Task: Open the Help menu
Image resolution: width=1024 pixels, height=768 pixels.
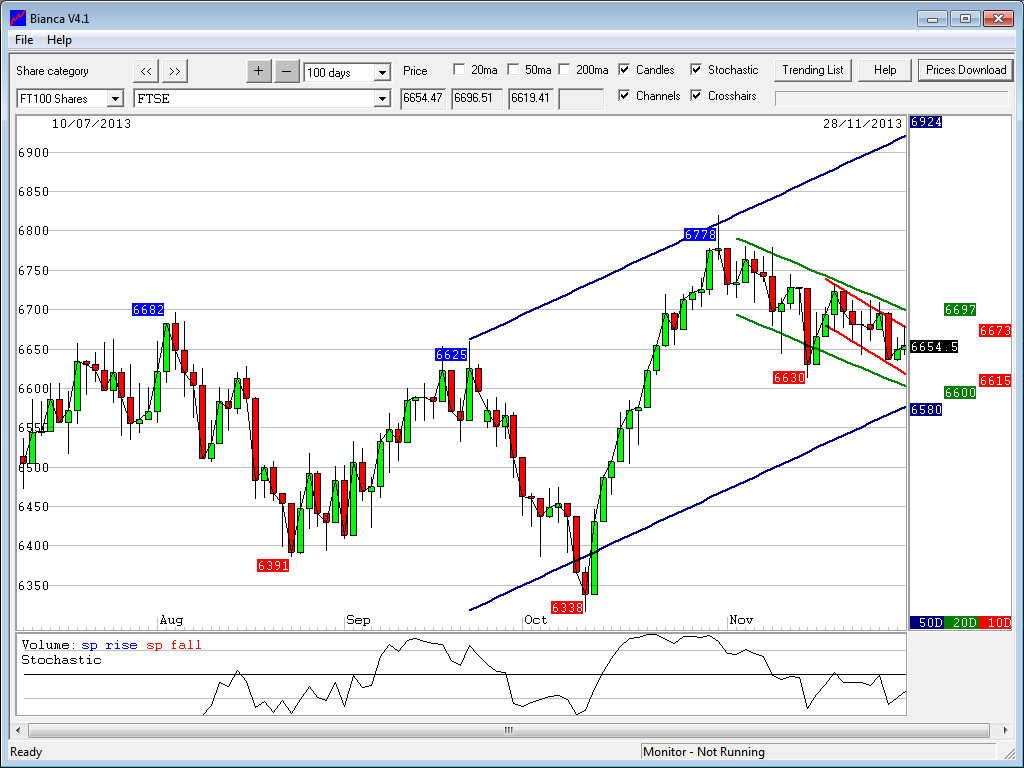Action: tap(60, 40)
